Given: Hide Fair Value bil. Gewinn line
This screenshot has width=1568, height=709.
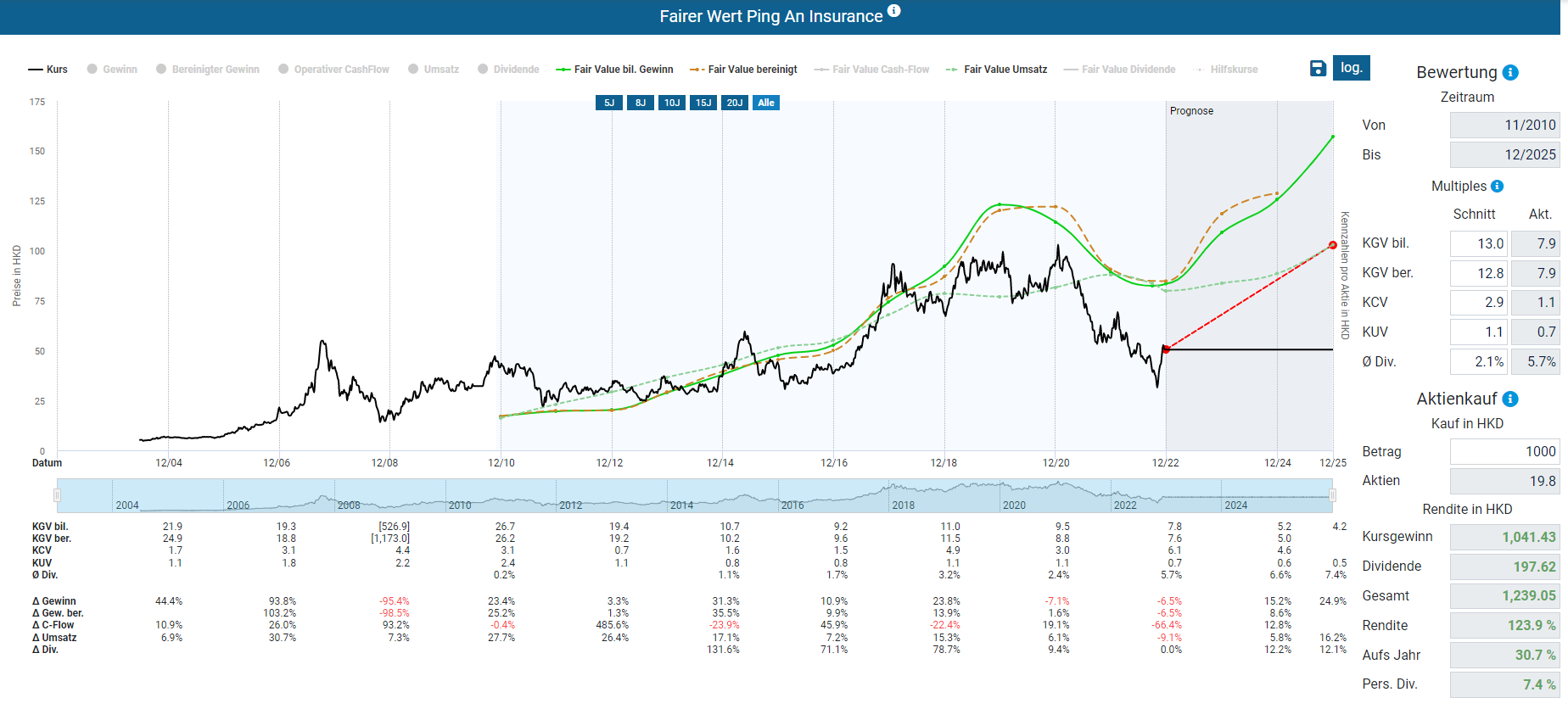Looking at the screenshot, I should 615,70.
